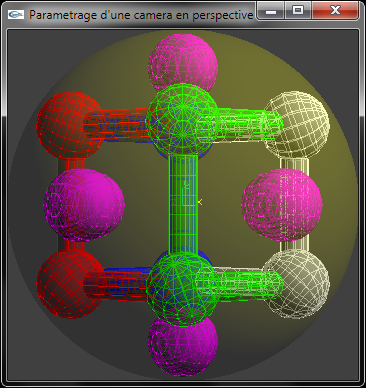Screen dimensions: 366x388
Task: Click the window title bar text
Action: [x=141, y=15]
